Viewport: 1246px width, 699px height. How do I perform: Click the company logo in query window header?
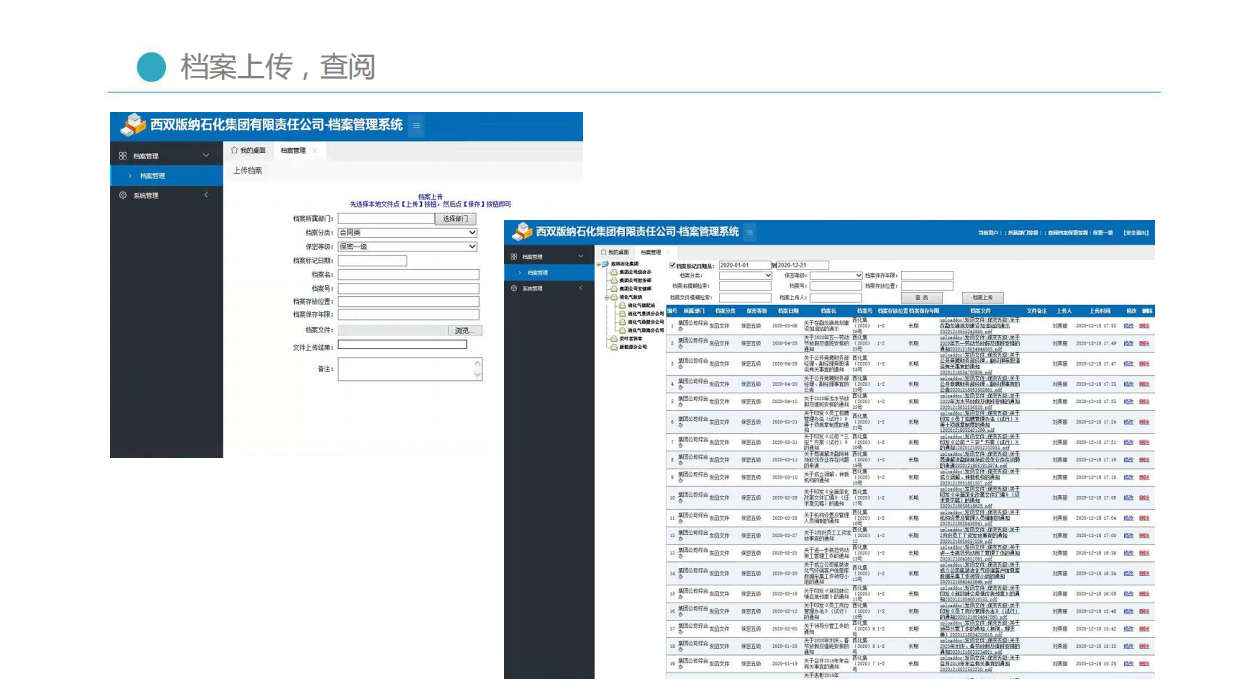point(521,231)
